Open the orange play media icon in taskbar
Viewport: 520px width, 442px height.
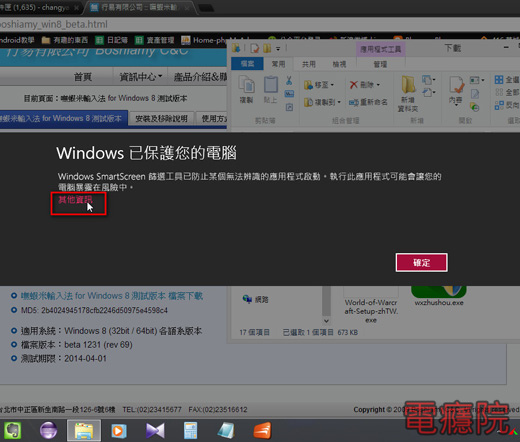point(119,431)
